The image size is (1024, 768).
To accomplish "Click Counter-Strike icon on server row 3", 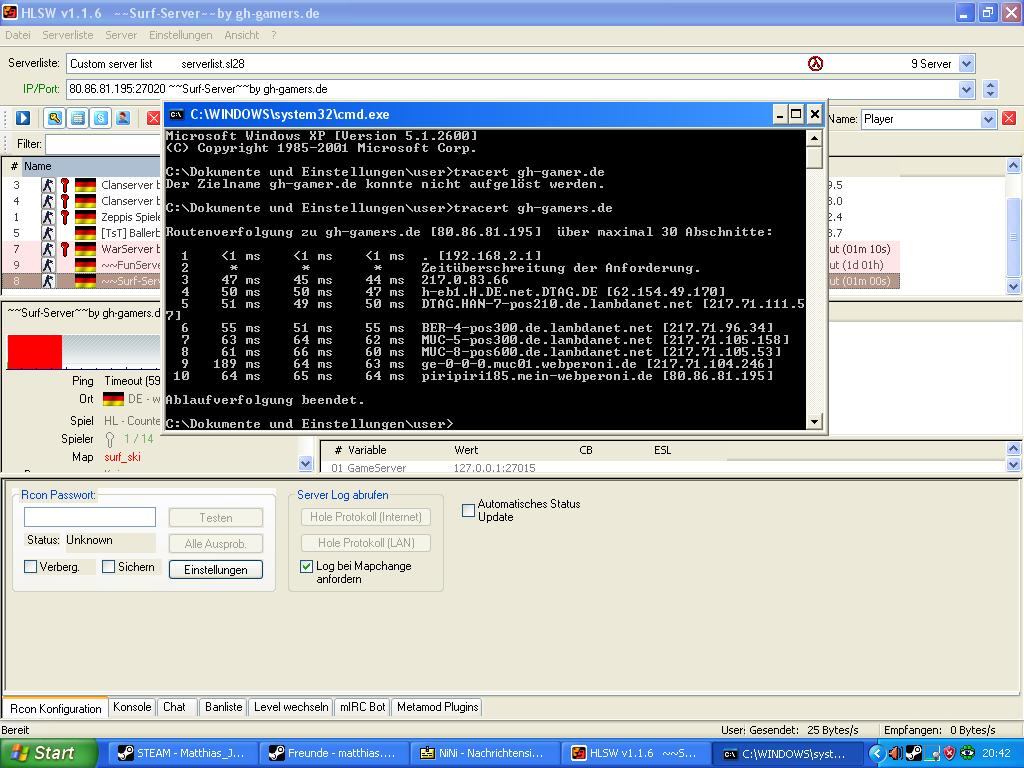I will (48, 185).
